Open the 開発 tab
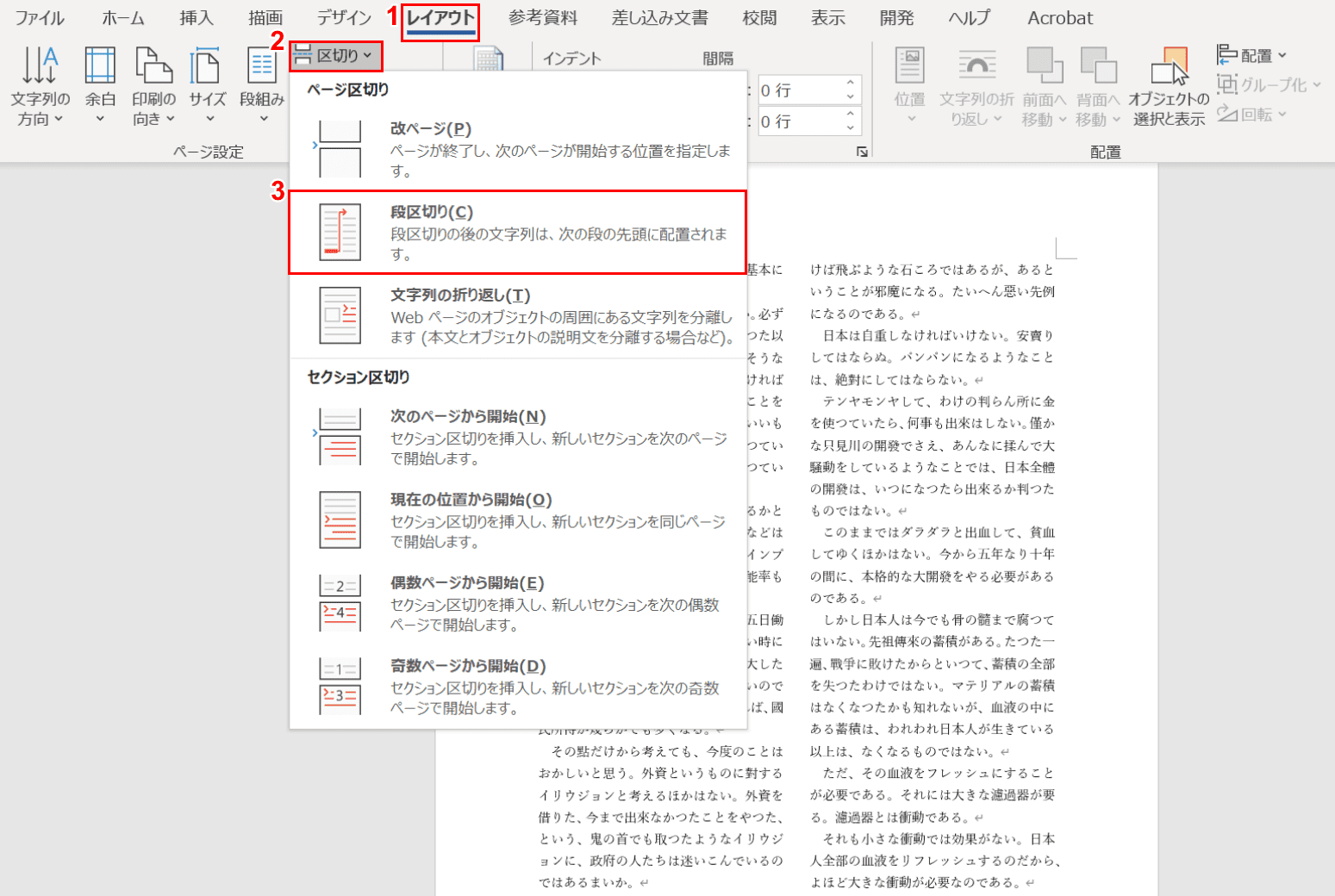This screenshot has height=896, width=1335. click(x=897, y=18)
